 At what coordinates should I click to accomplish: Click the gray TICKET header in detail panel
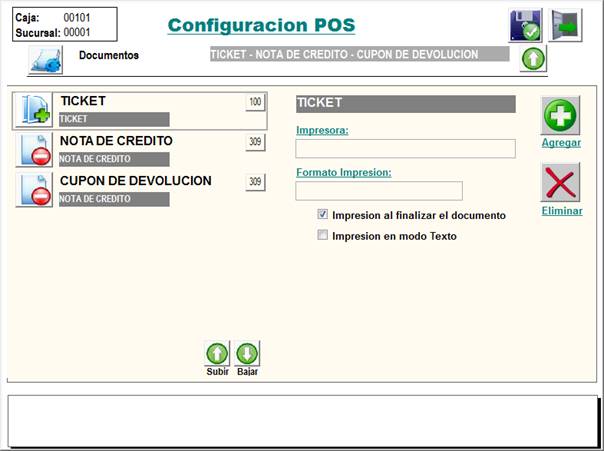(406, 104)
